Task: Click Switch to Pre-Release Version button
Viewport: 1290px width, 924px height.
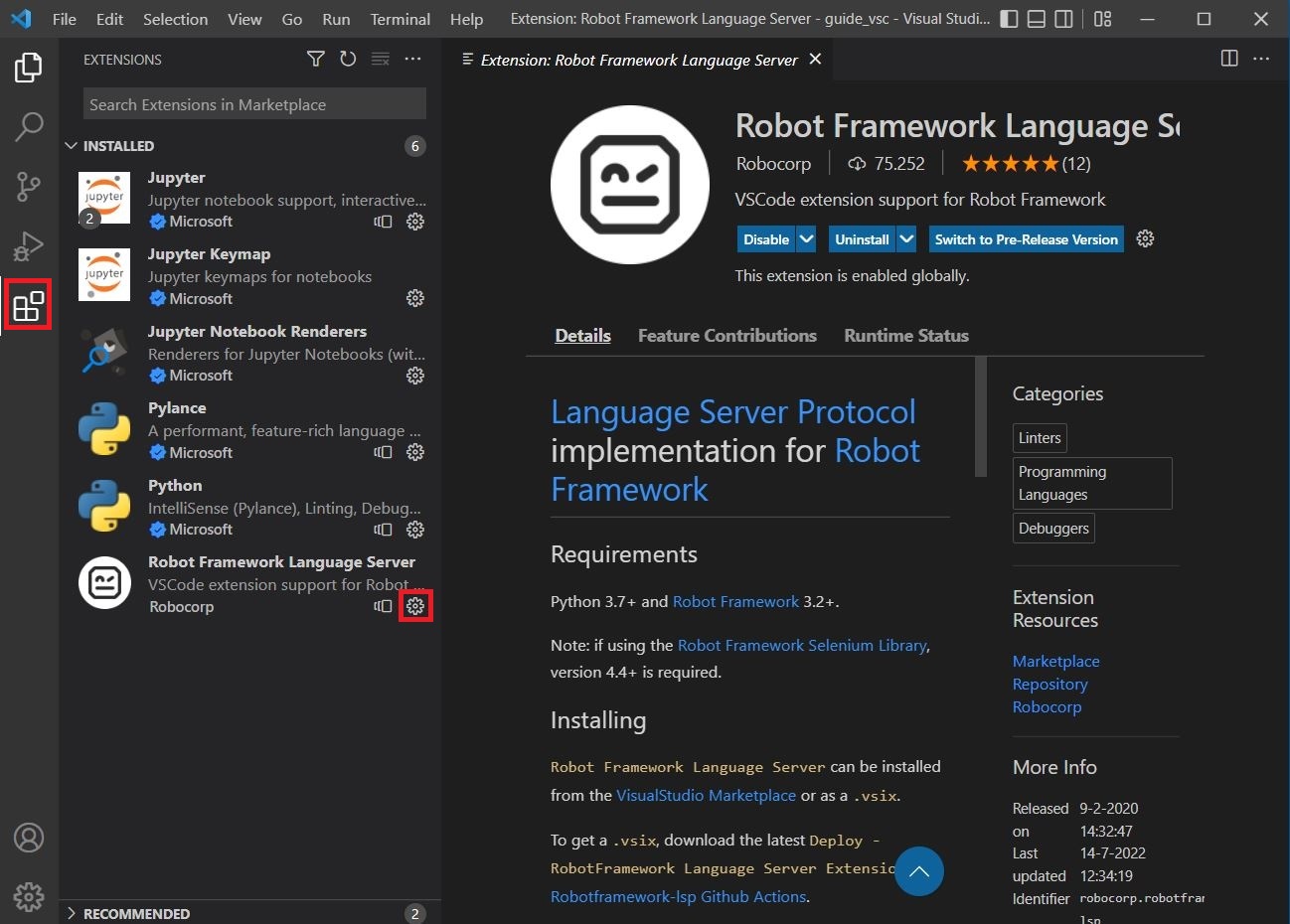Action: pyautogui.click(x=1026, y=239)
